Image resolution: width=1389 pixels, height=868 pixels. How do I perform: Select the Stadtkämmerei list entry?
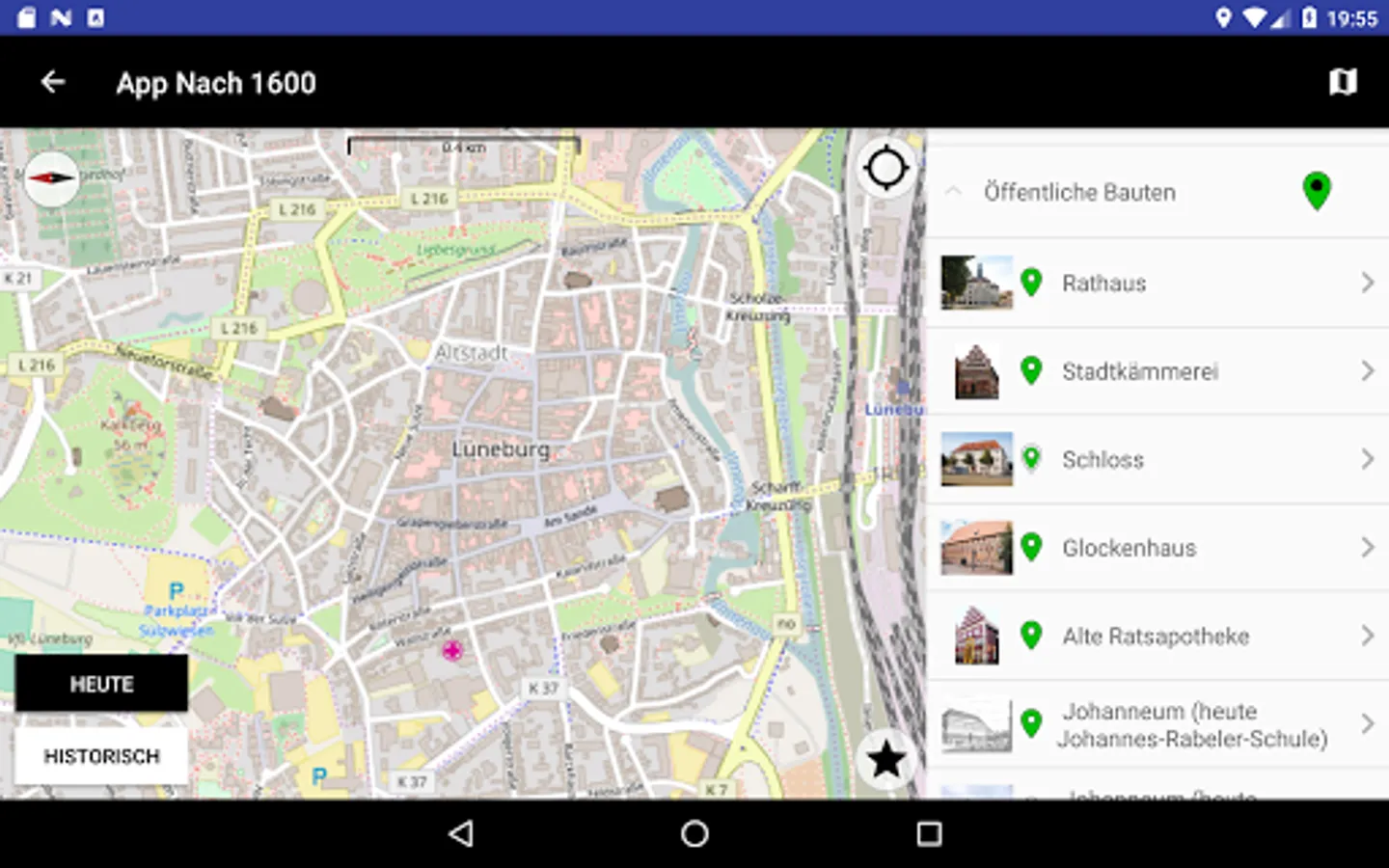click(1157, 371)
